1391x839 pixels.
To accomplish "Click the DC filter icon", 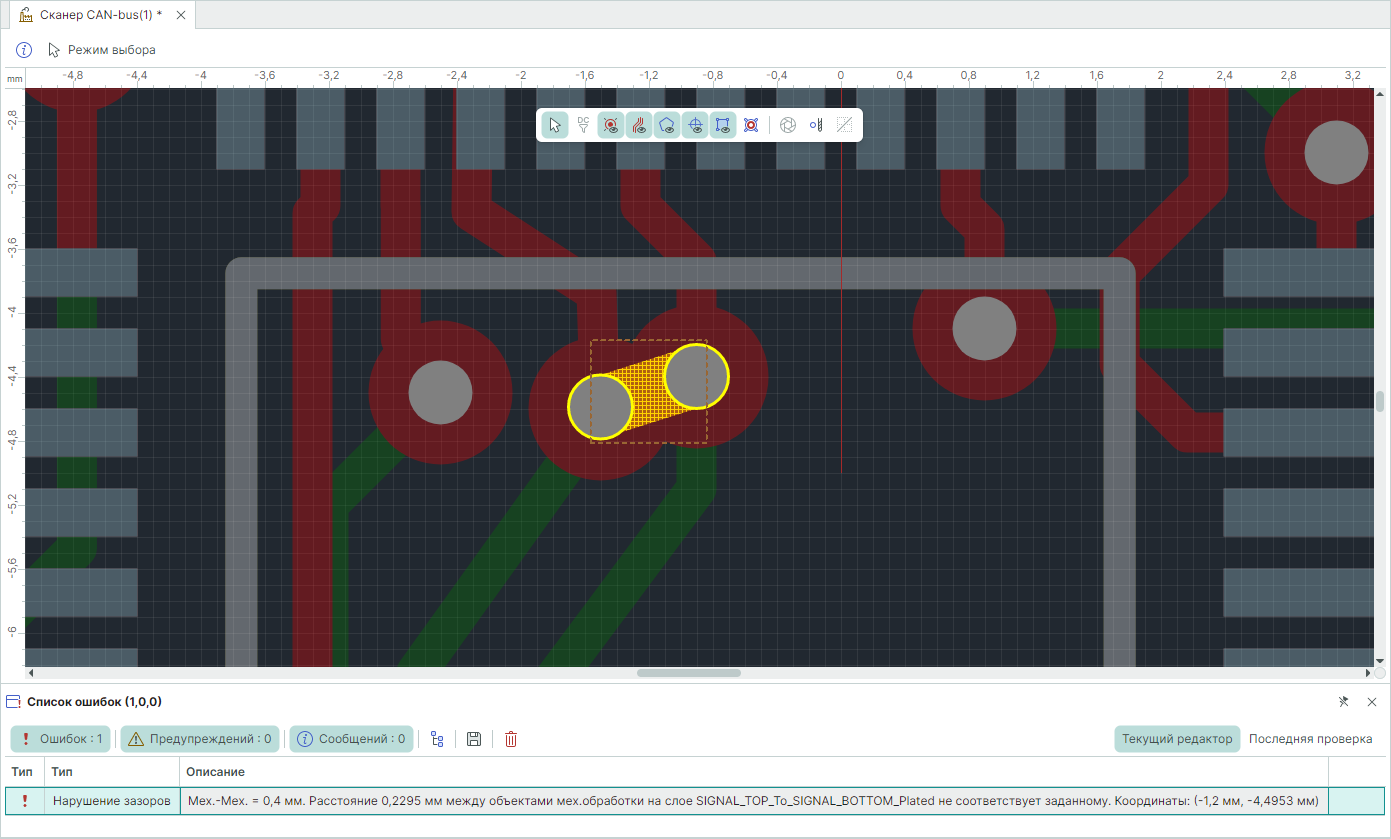I will point(583,125).
